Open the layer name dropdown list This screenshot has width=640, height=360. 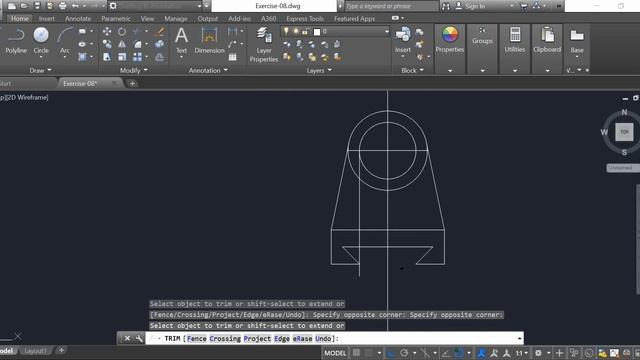tap(386, 31)
